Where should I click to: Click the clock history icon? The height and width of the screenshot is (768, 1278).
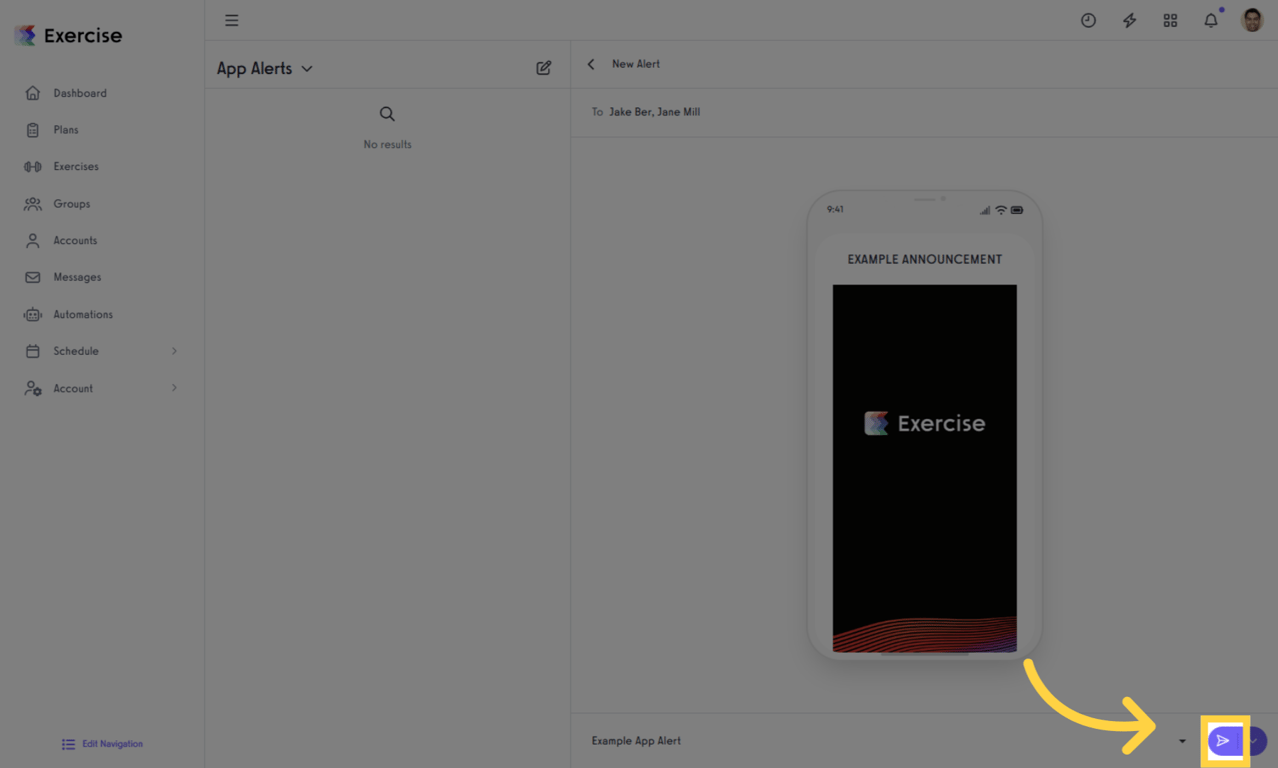coord(1088,20)
